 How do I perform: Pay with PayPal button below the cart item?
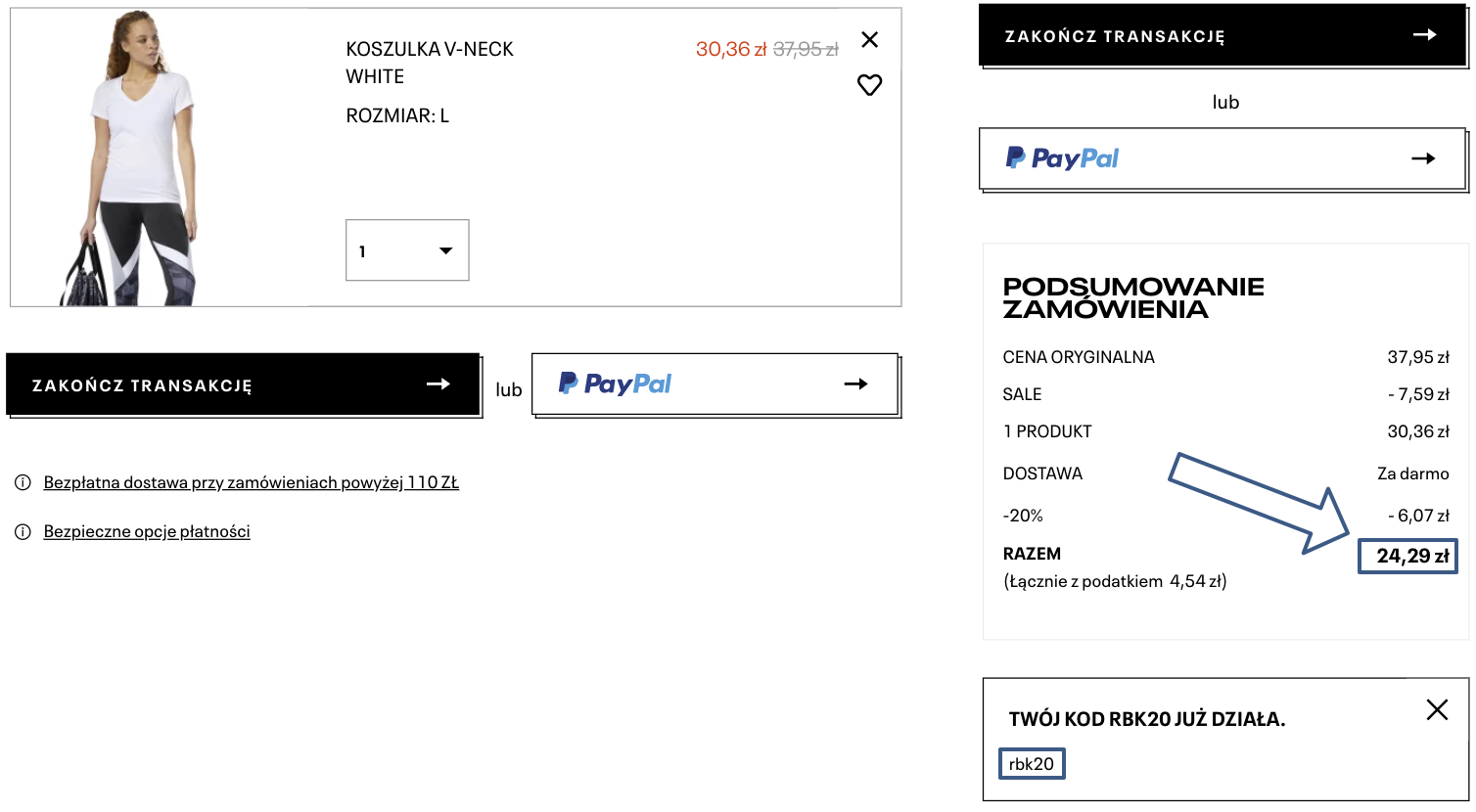715,383
